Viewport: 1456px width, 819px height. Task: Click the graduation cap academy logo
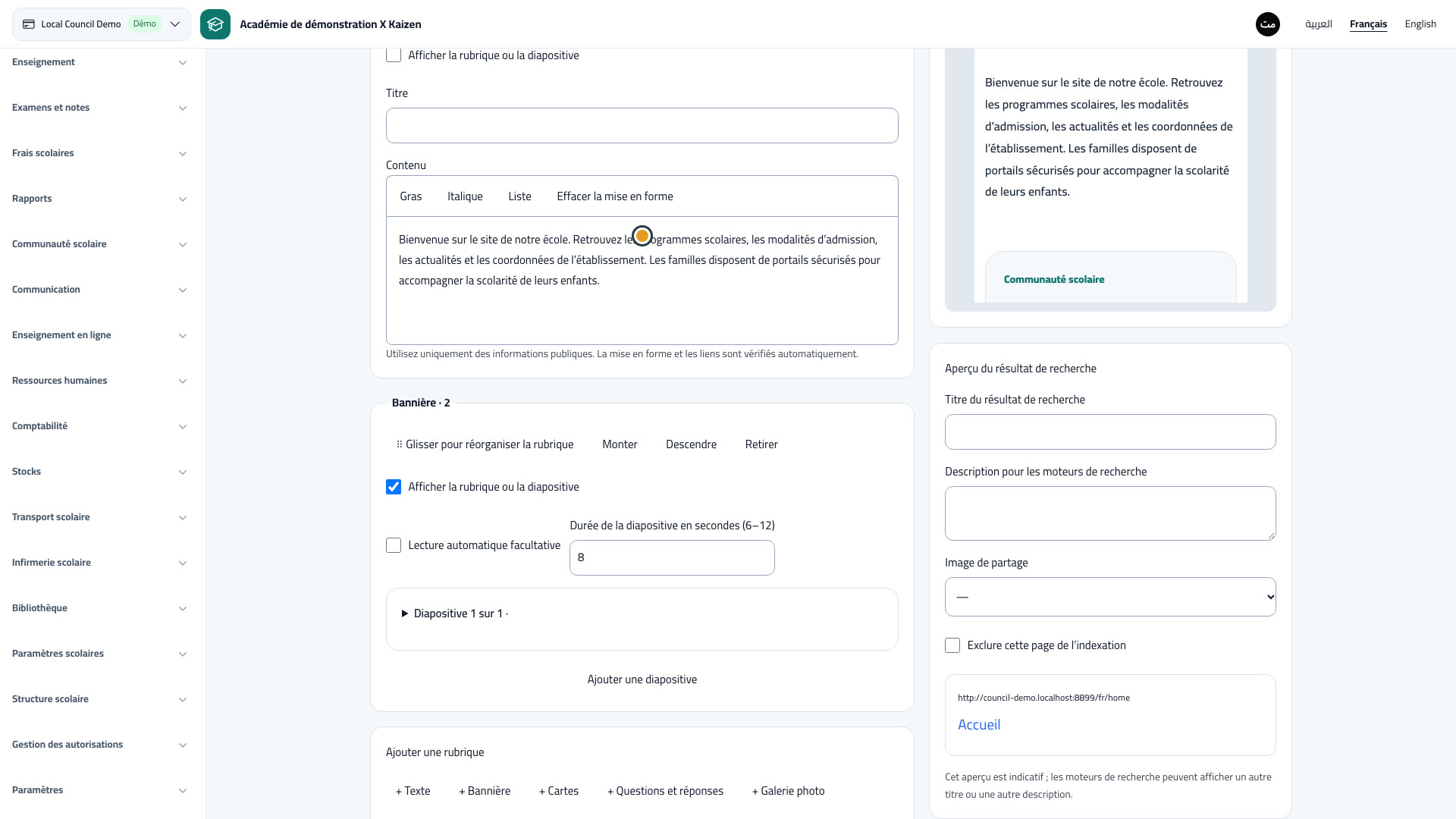(x=215, y=24)
